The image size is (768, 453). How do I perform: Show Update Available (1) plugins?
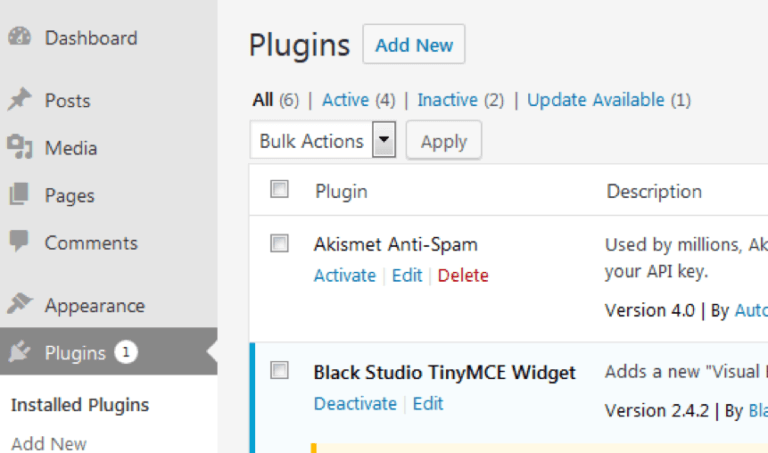point(609,100)
